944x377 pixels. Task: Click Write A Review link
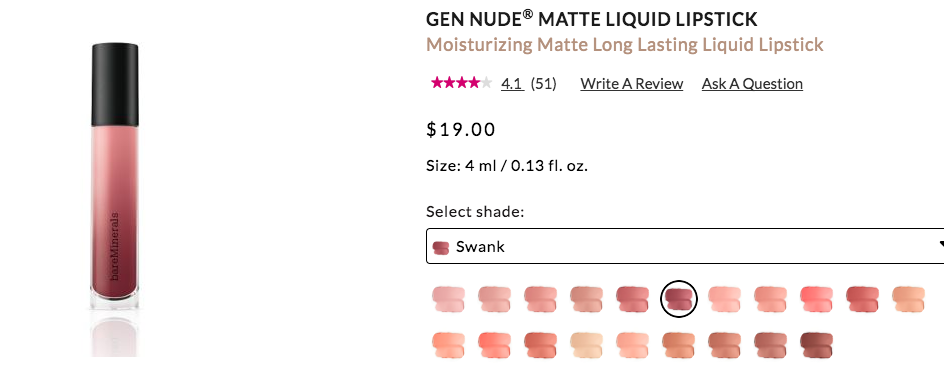[x=632, y=84]
